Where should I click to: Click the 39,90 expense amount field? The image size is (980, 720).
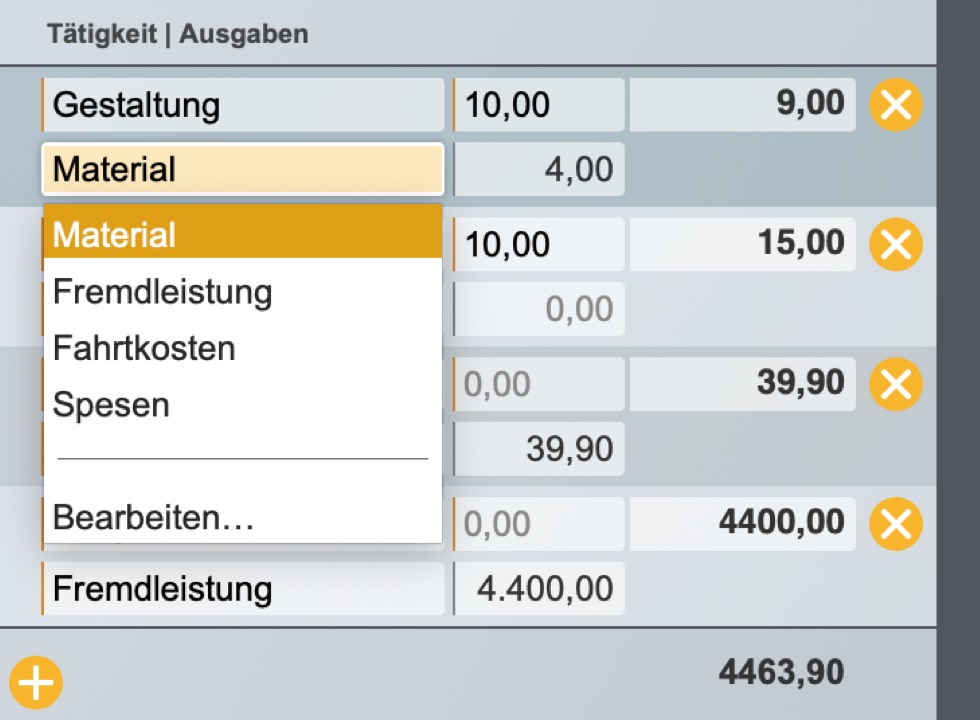coord(539,449)
